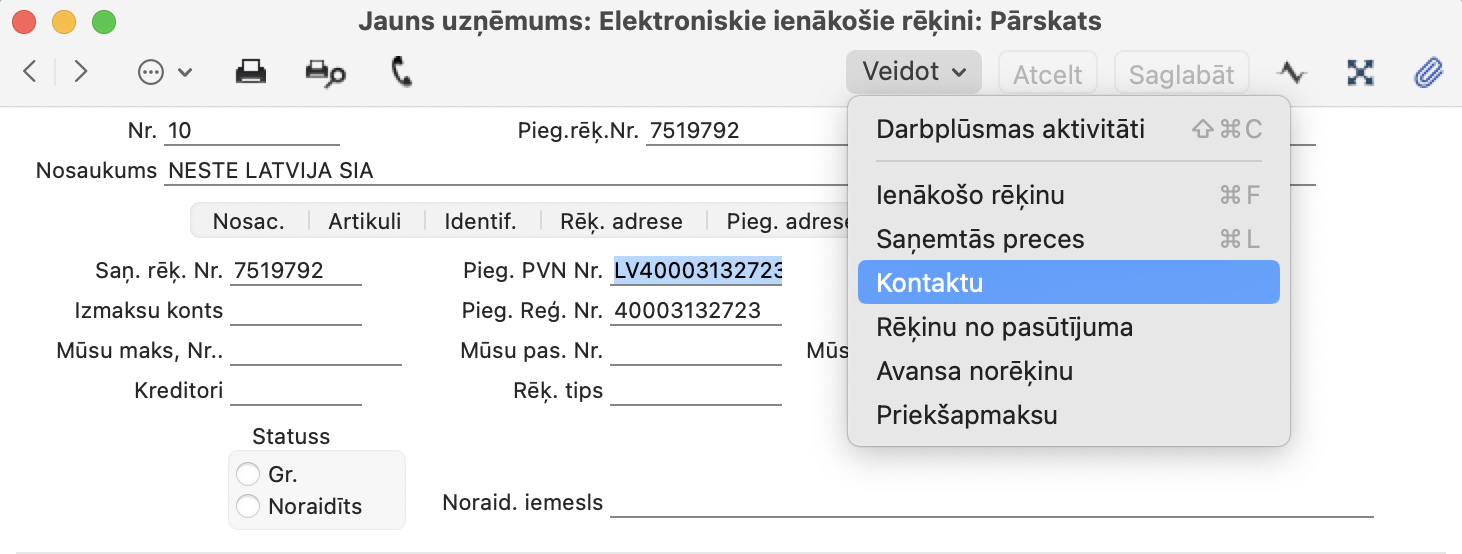This screenshot has height=554, width=1462.
Task: Open print preview icon
Action: (325, 72)
